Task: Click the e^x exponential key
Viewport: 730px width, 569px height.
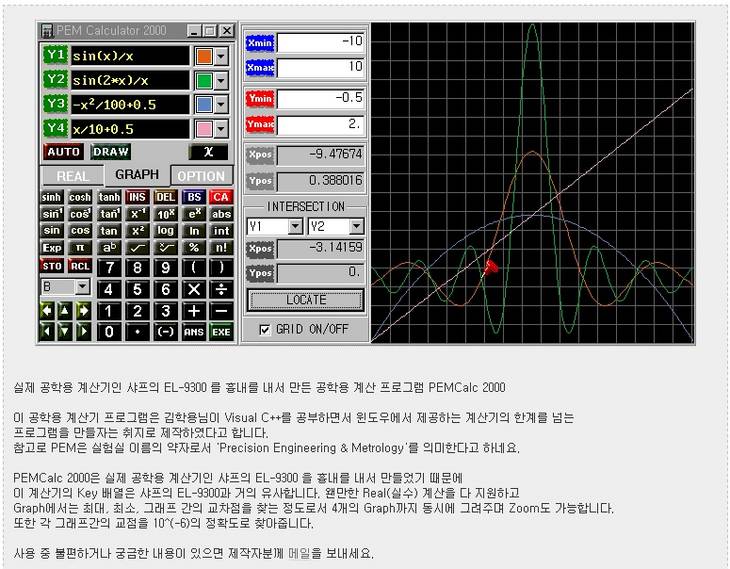Action: (194, 214)
